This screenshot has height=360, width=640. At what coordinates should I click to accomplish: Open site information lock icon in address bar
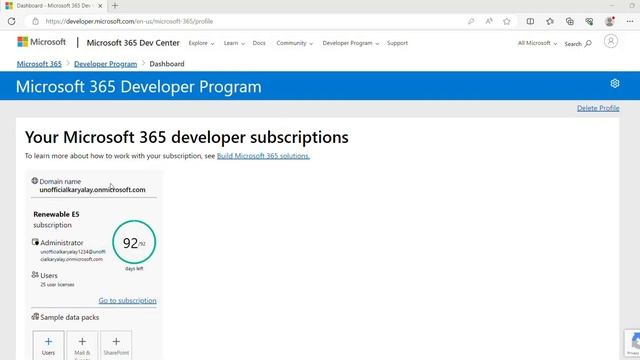click(36, 21)
